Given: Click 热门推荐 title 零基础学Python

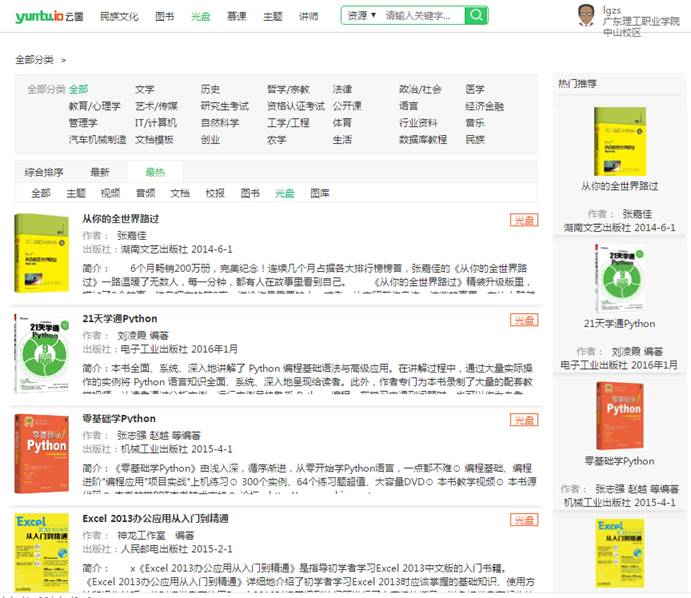Looking at the screenshot, I should pos(620,461).
